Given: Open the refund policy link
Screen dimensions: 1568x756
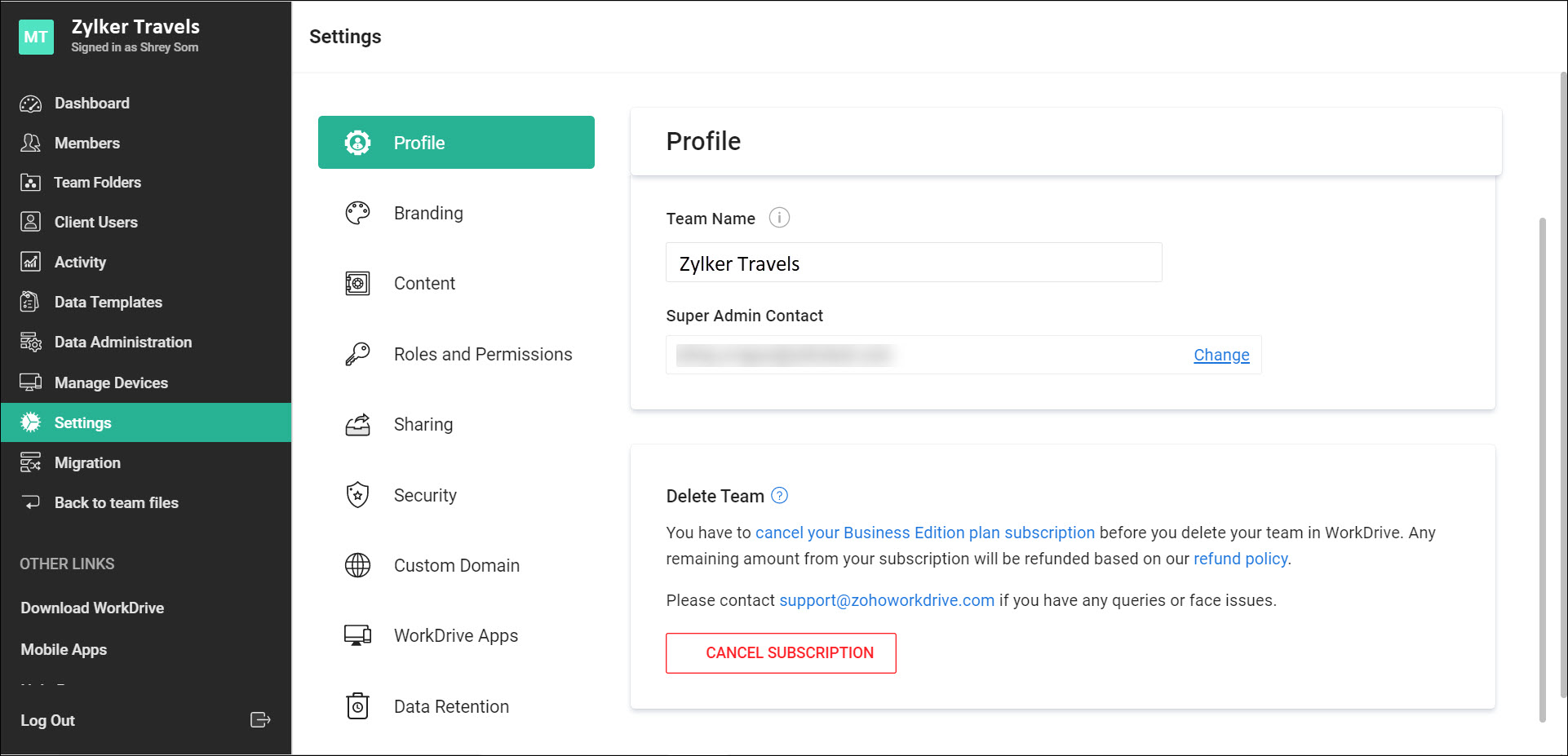Looking at the screenshot, I should point(1240,559).
